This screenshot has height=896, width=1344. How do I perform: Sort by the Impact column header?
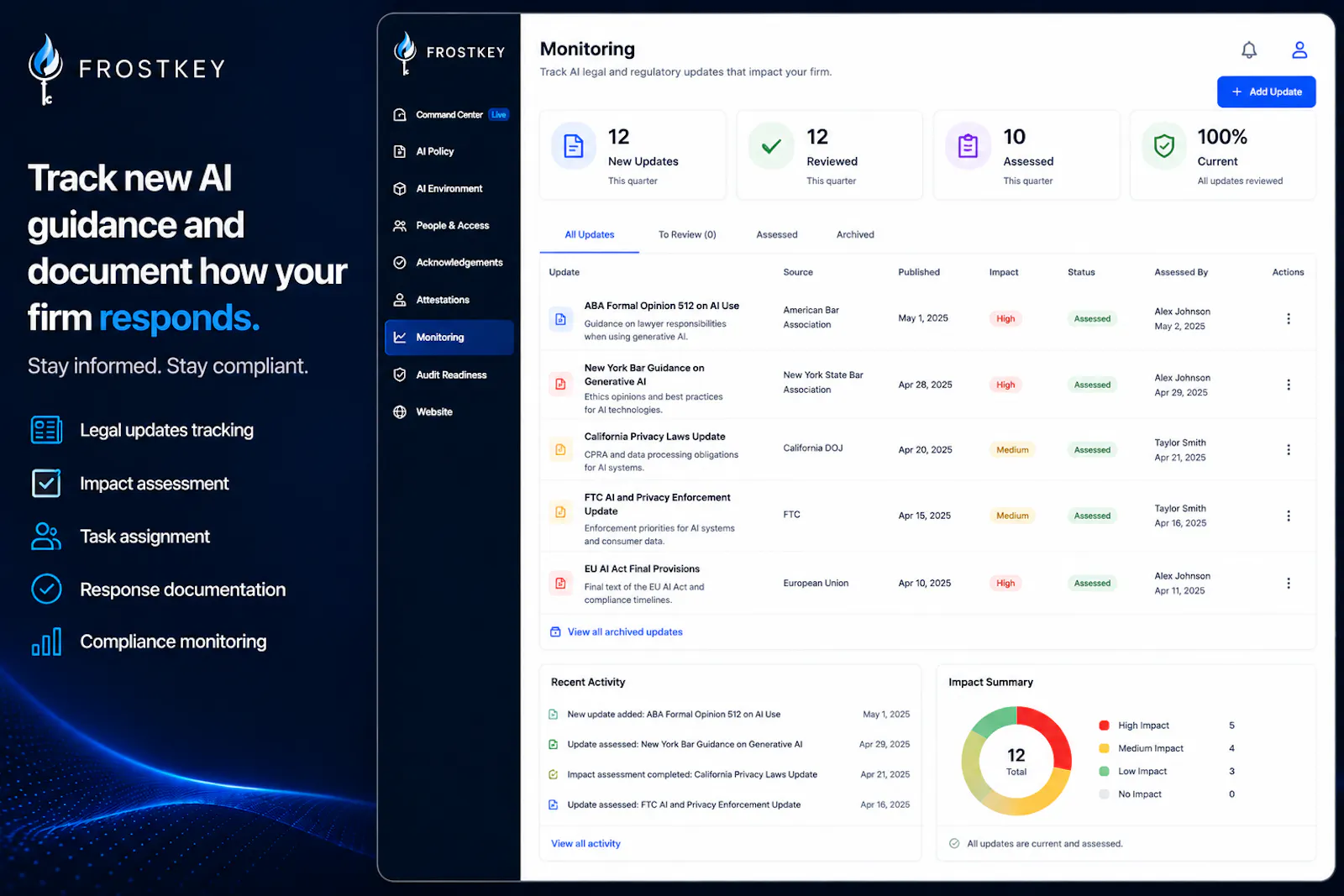[x=1004, y=272]
